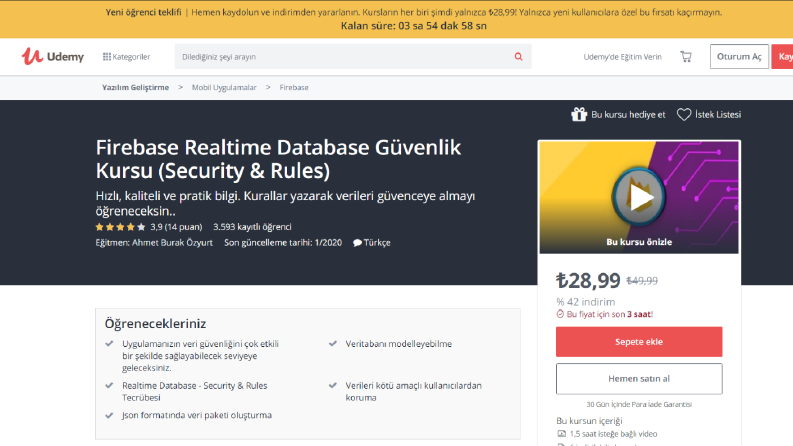Click Bu kursun içeriği heading
Screen dimensions: 793x446
pos(589,421)
